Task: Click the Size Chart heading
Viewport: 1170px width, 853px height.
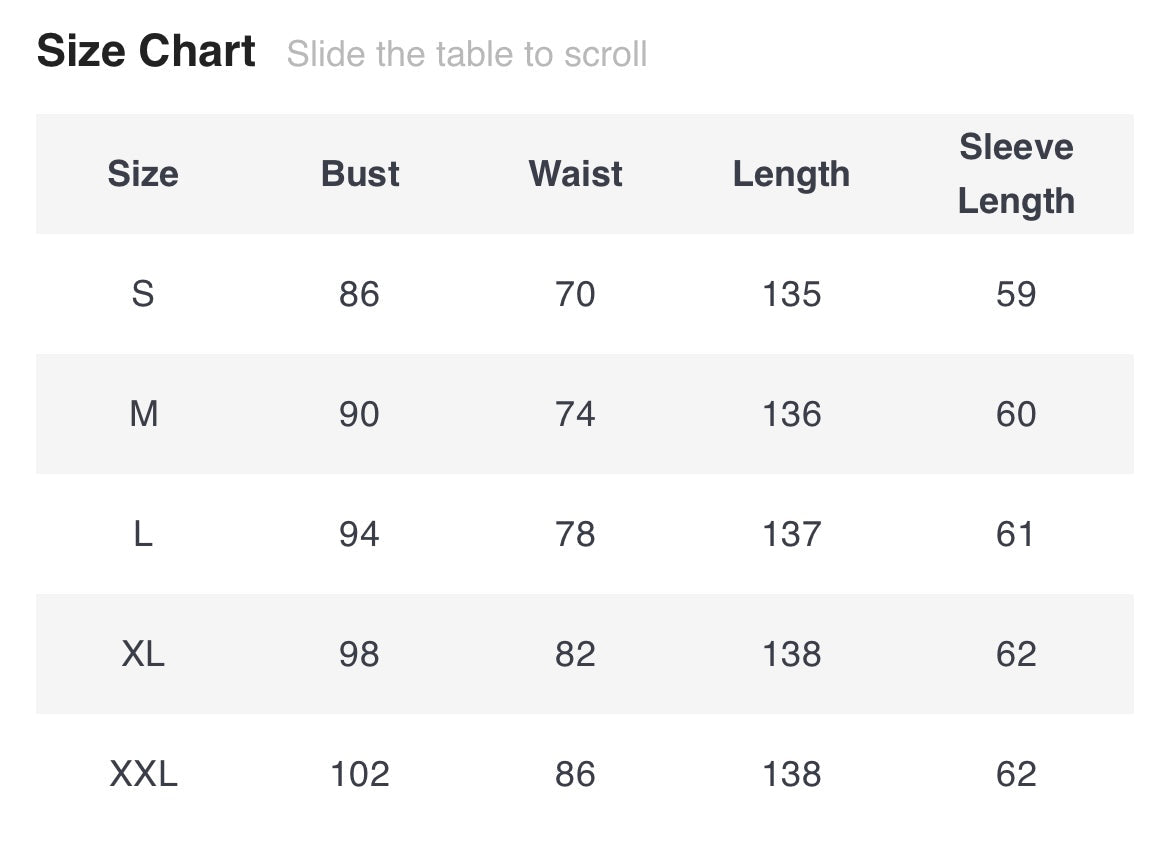Action: [146, 51]
